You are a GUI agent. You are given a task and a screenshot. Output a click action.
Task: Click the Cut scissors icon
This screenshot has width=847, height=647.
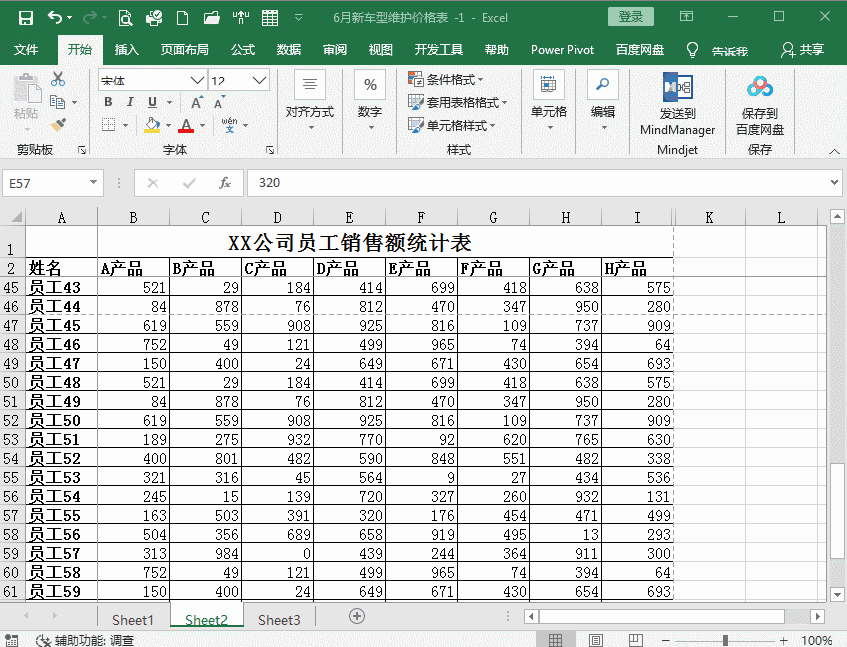pyautogui.click(x=58, y=79)
